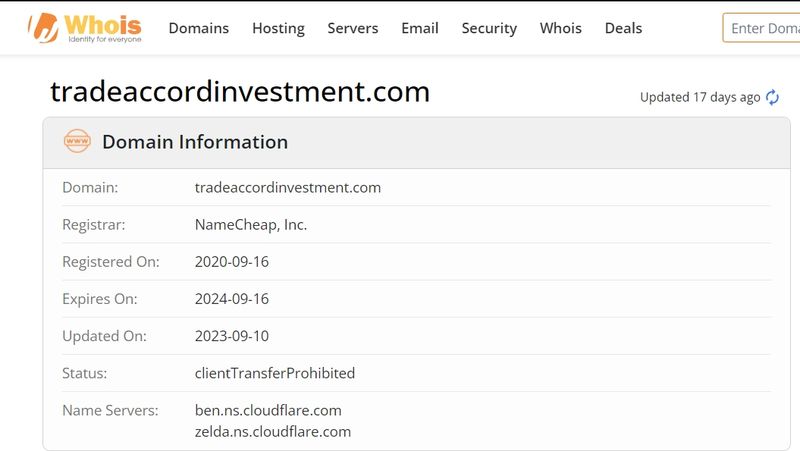Open the Domains menu
This screenshot has height=451, width=800.
[198, 28]
